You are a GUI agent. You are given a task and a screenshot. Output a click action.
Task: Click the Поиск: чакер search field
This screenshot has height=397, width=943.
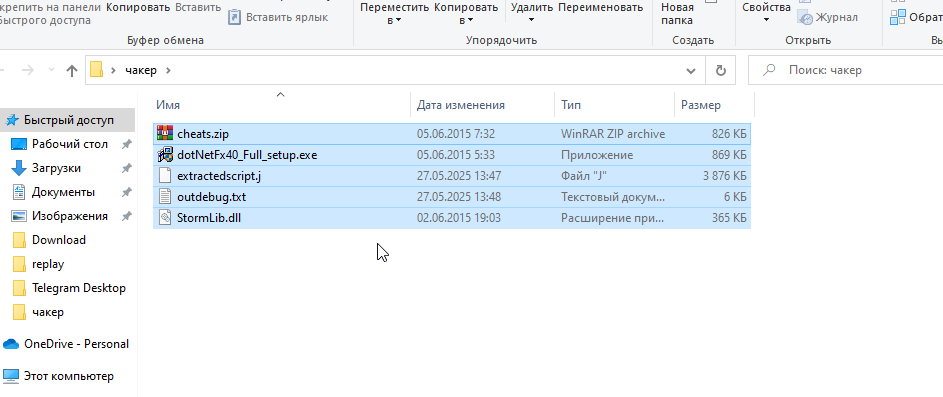point(845,70)
